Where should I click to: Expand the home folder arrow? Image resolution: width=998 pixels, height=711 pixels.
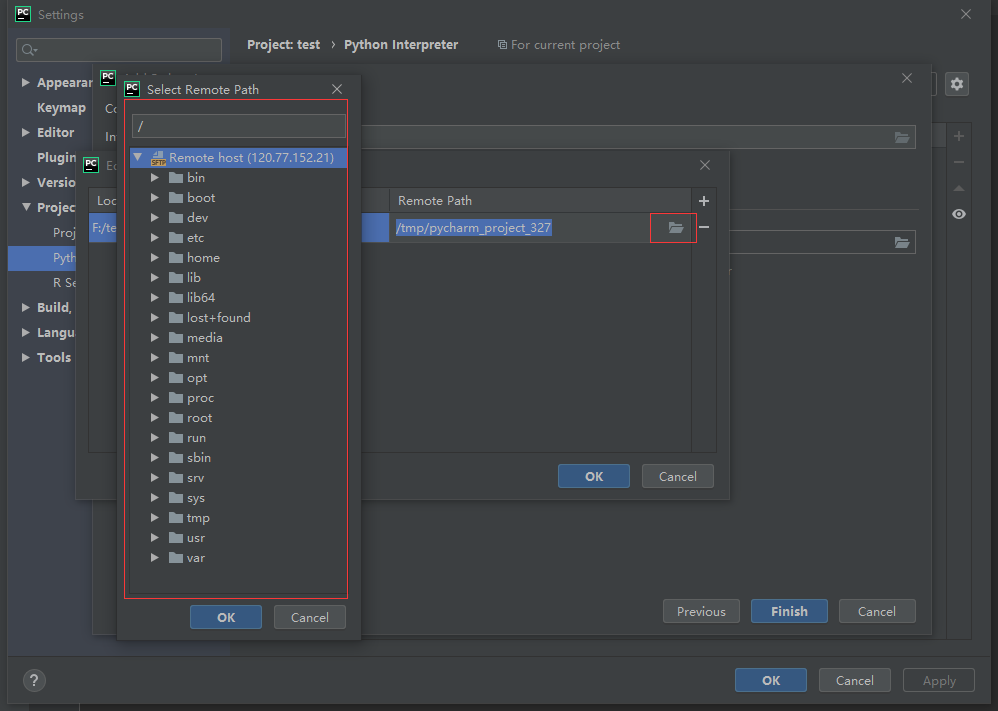[x=155, y=258]
